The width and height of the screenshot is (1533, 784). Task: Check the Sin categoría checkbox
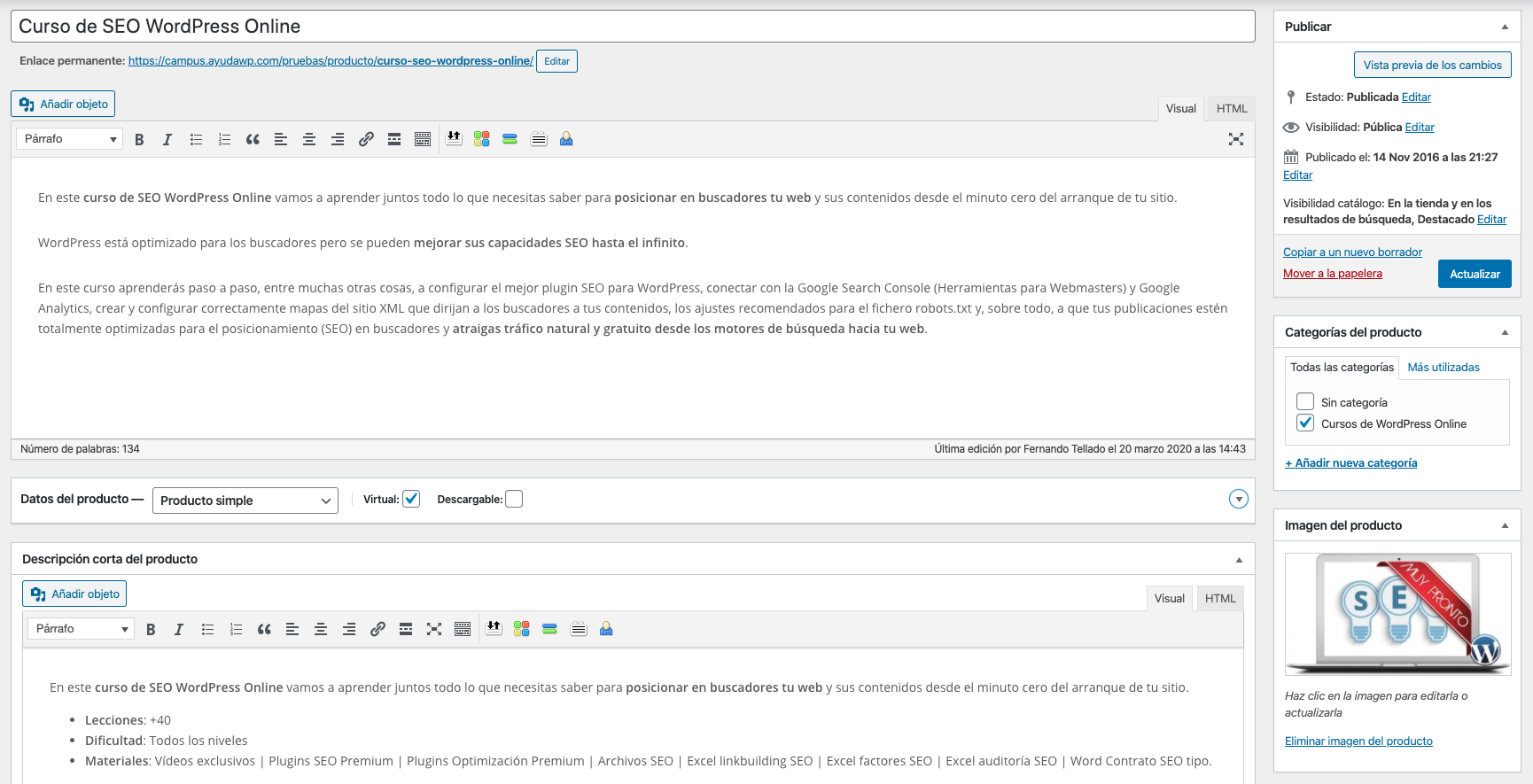point(1305,401)
